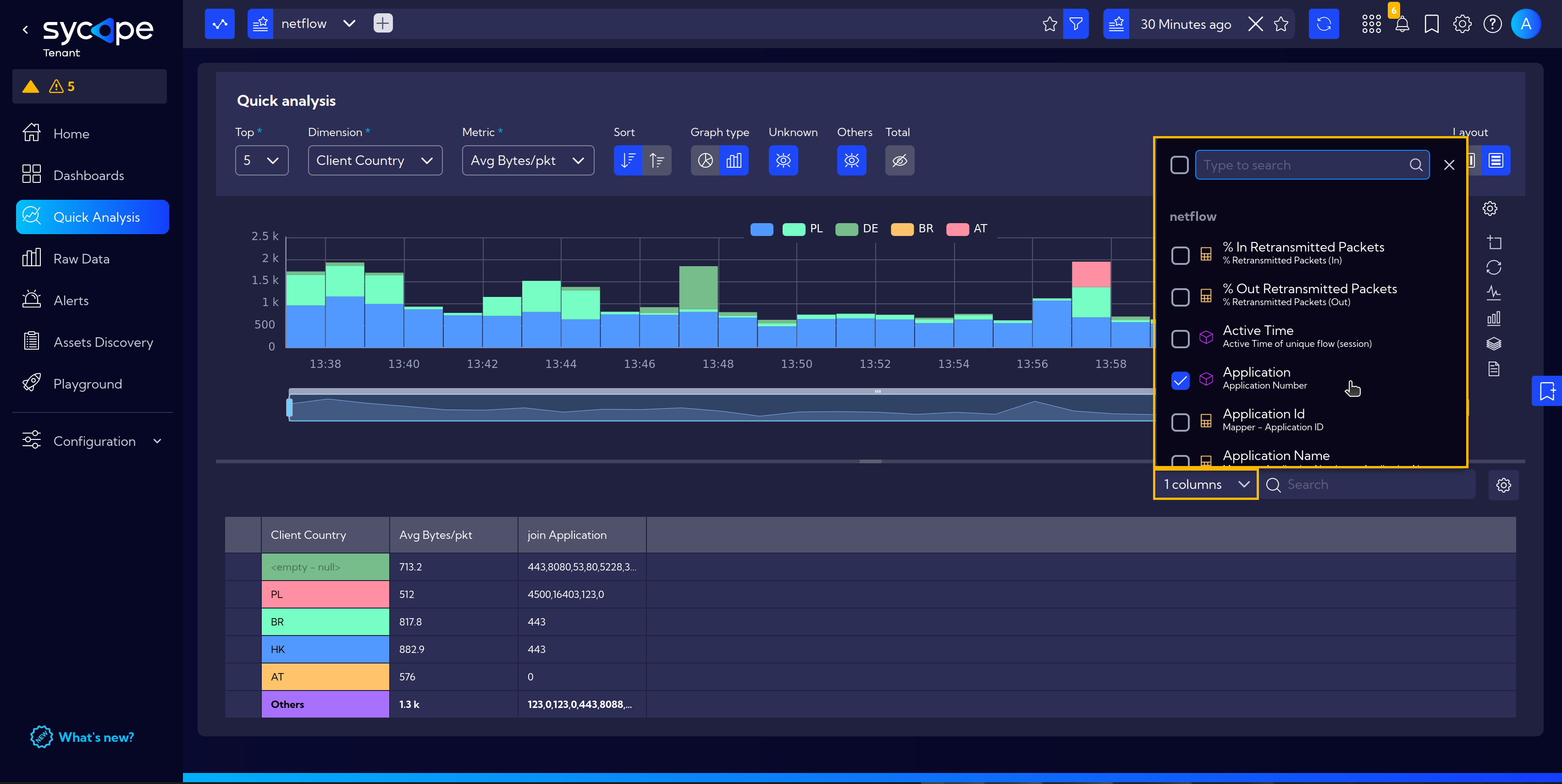Open chart settings gear icon
The image size is (1562, 784).
[1490, 208]
